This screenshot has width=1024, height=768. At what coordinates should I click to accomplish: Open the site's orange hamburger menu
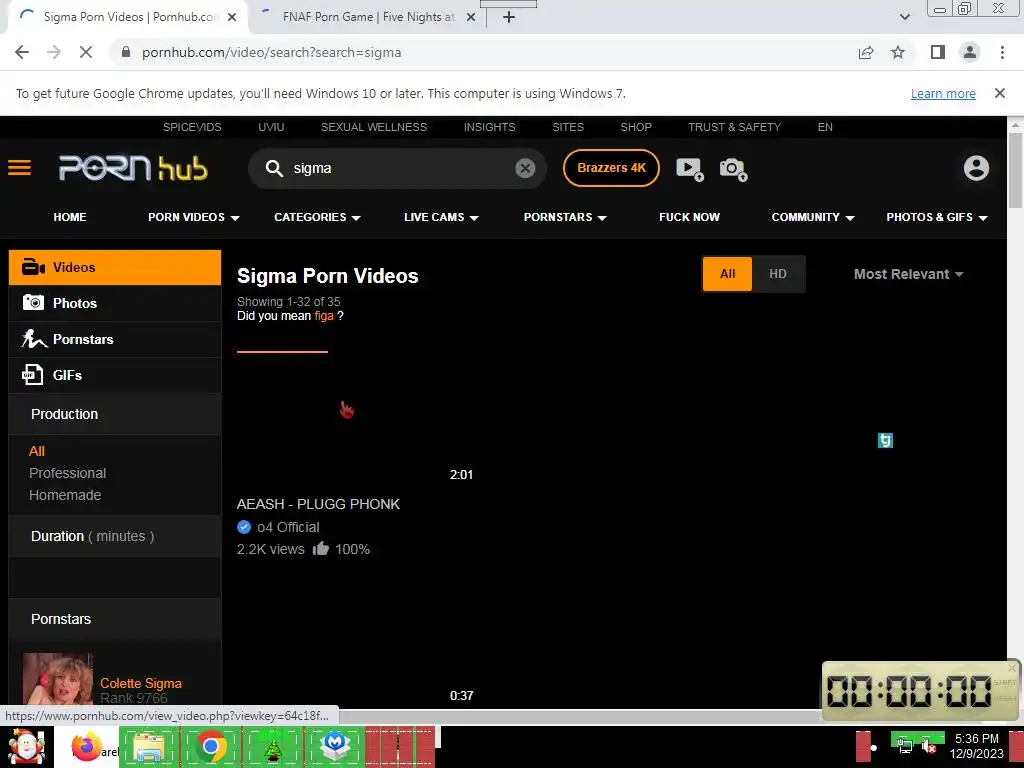click(x=20, y=168)
